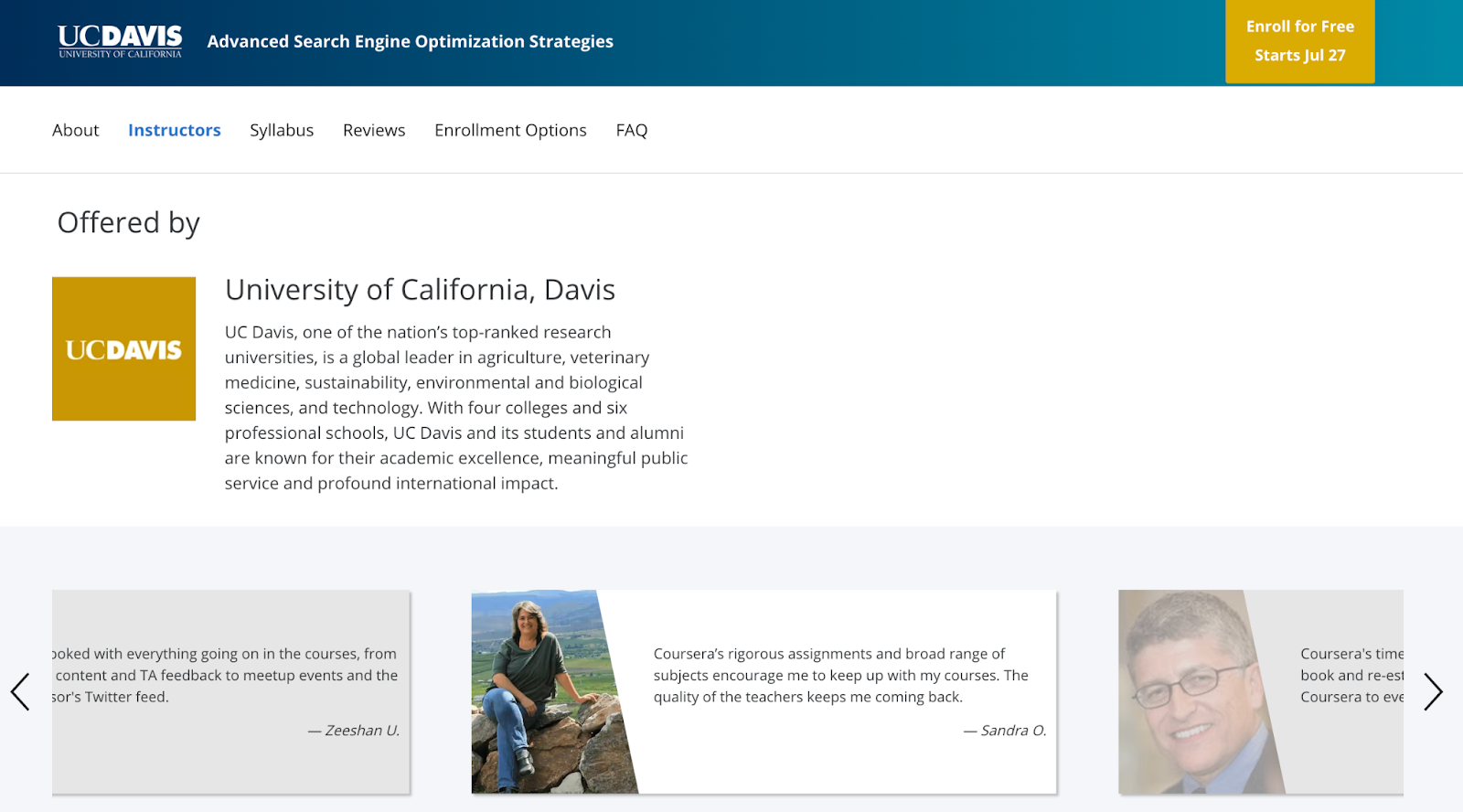
Task: Click the — Zeeshan U. attribution
Action: tap(353, 730)
